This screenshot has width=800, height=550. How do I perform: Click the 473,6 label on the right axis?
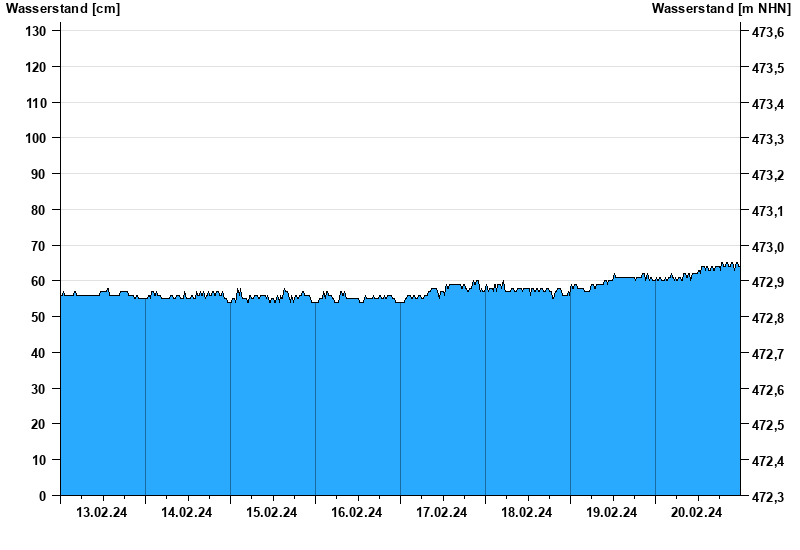tap(768, 33)
